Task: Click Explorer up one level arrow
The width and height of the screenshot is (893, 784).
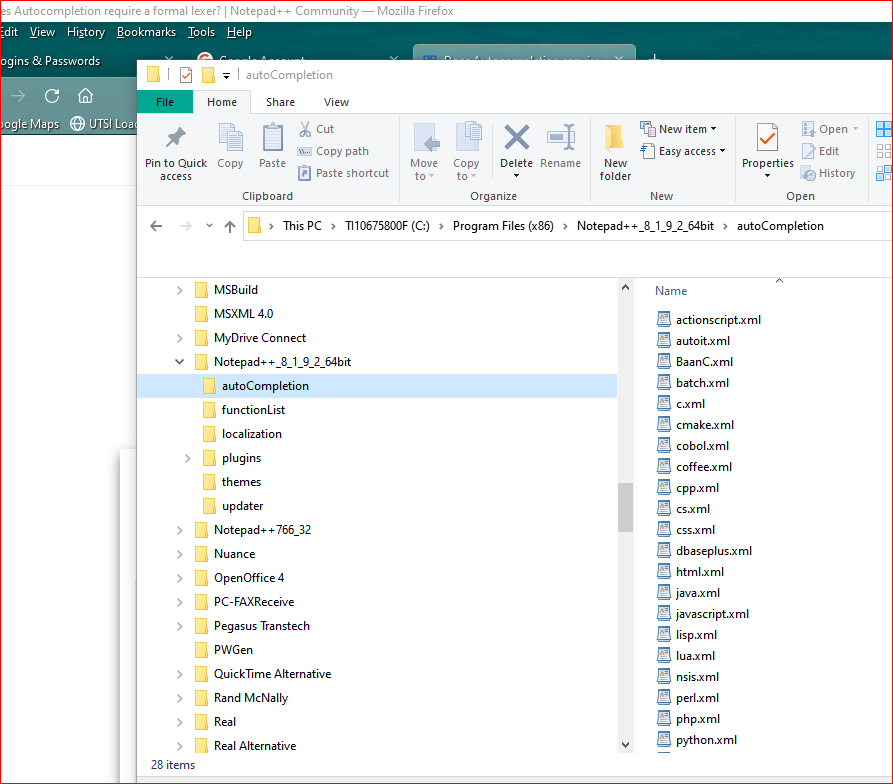Action: [x=230, y=227]
